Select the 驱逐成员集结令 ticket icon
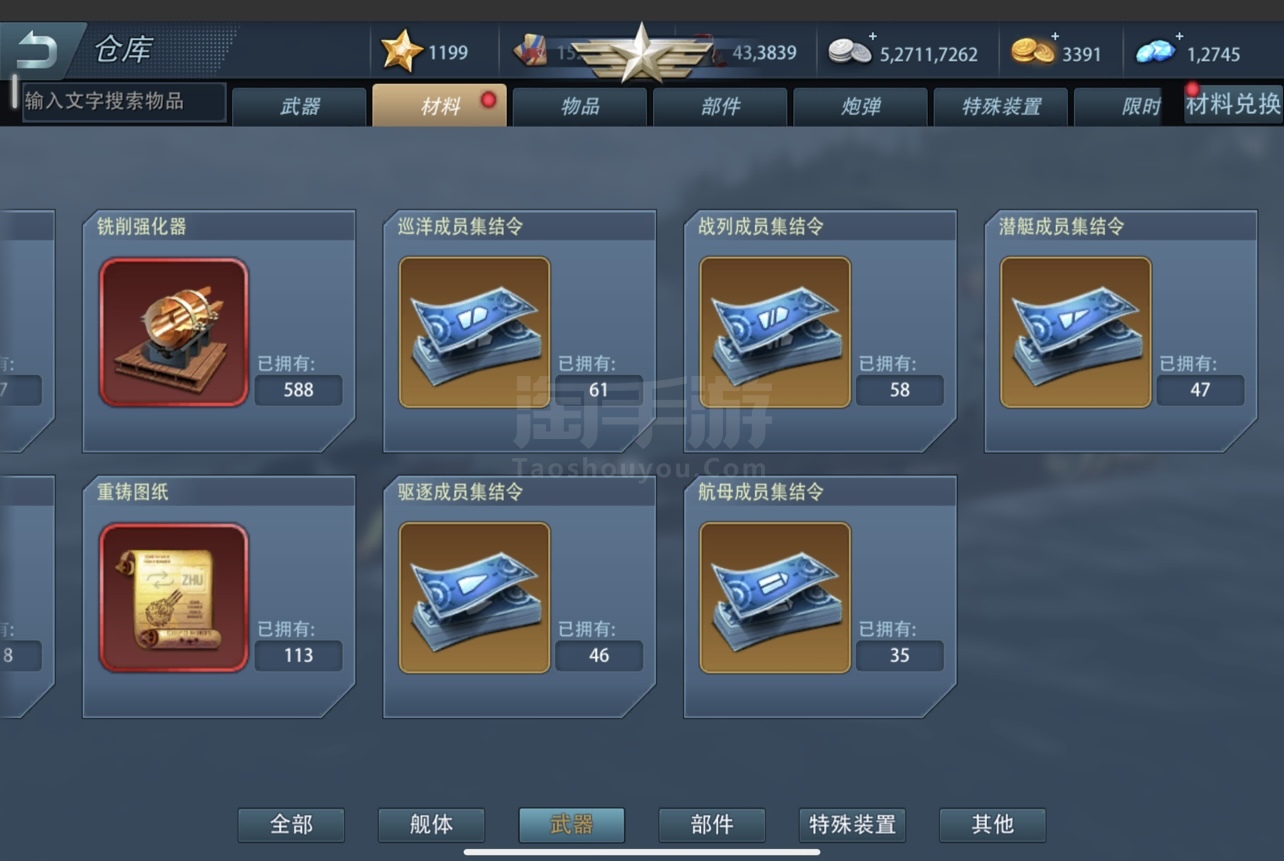1284x861 pixels. [x=475, y=598]
